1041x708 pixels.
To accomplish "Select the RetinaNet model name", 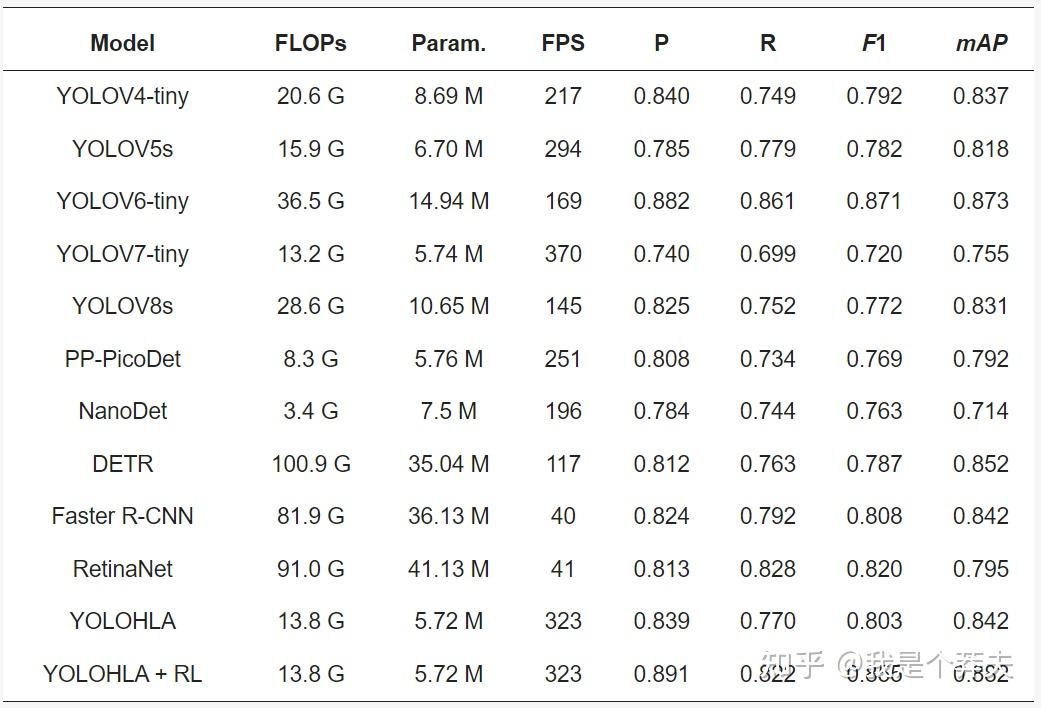I will tap(122, 569).
